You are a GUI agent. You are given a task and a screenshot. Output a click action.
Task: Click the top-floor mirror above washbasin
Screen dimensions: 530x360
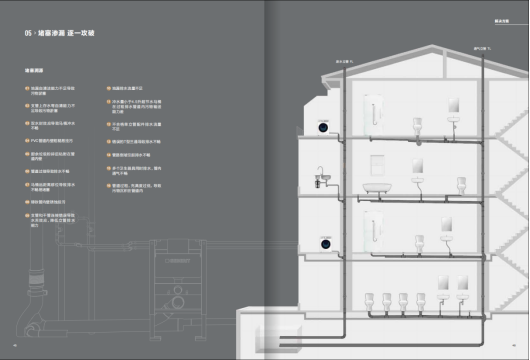tap(453, 105)
